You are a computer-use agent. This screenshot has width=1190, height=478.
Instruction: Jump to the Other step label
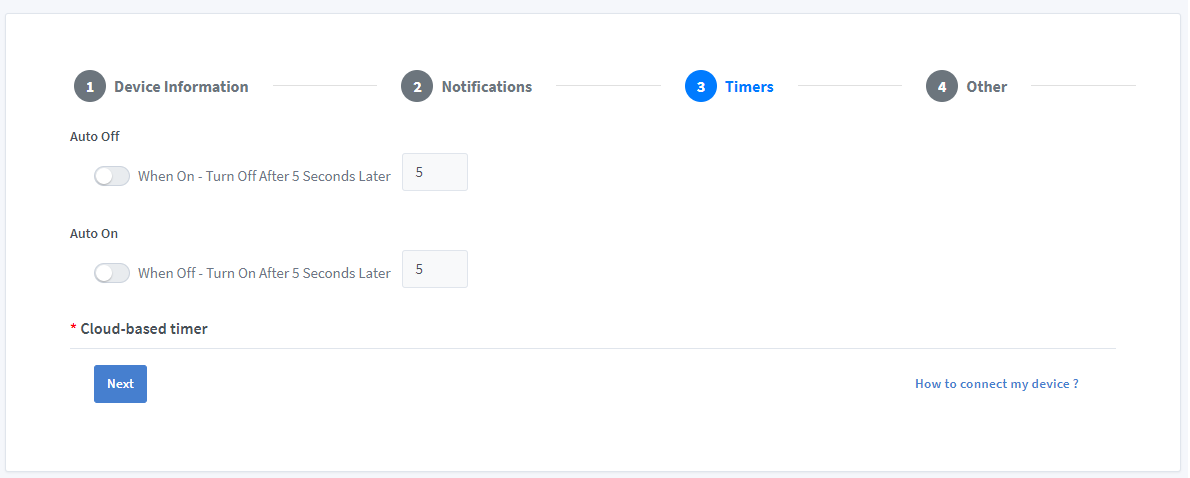987,86
